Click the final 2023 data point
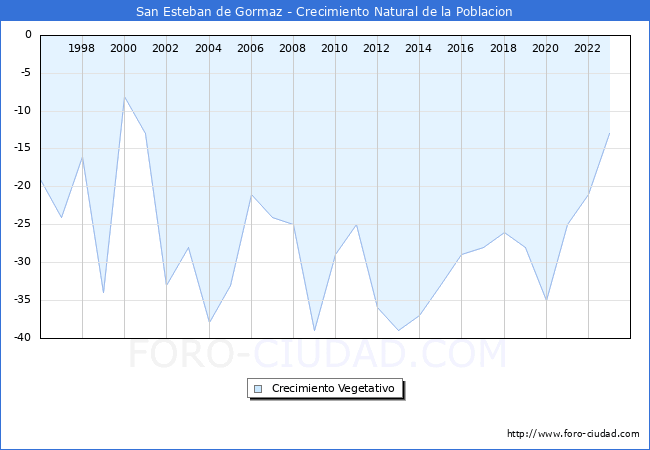 click(609, 133)
